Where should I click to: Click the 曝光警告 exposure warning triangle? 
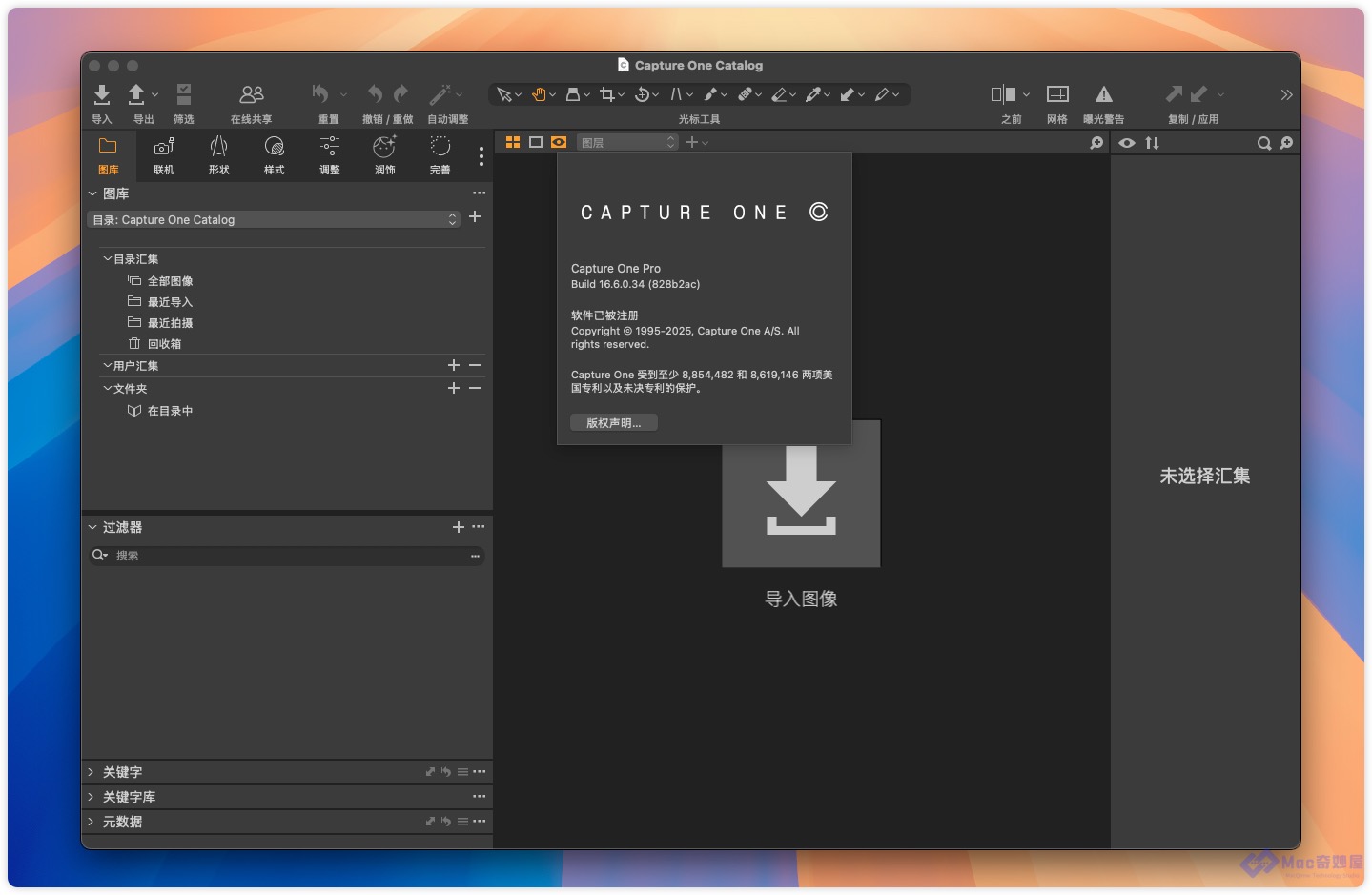point(1104,94)
